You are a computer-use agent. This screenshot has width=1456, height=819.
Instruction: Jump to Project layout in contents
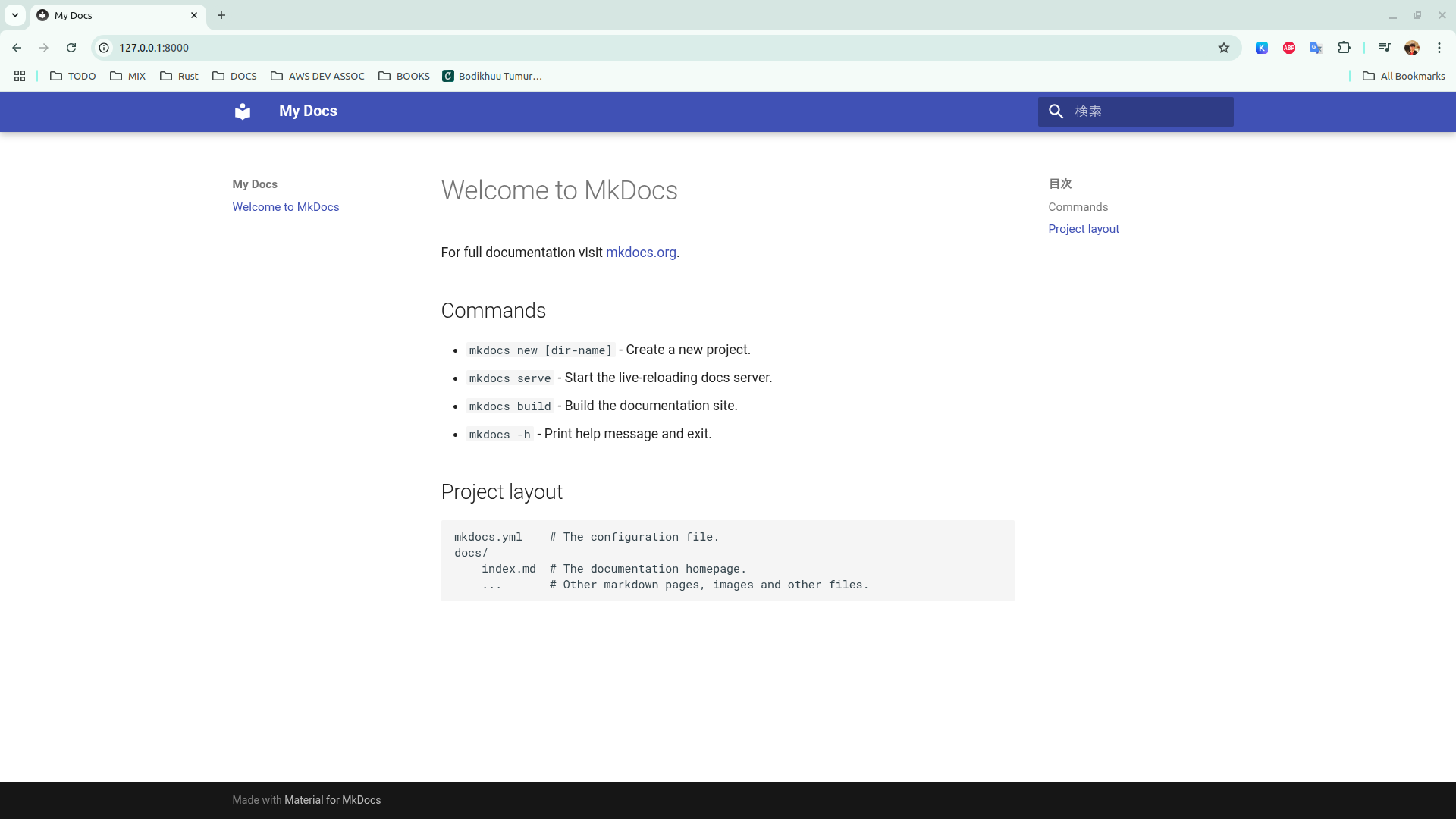(1083, 229)
